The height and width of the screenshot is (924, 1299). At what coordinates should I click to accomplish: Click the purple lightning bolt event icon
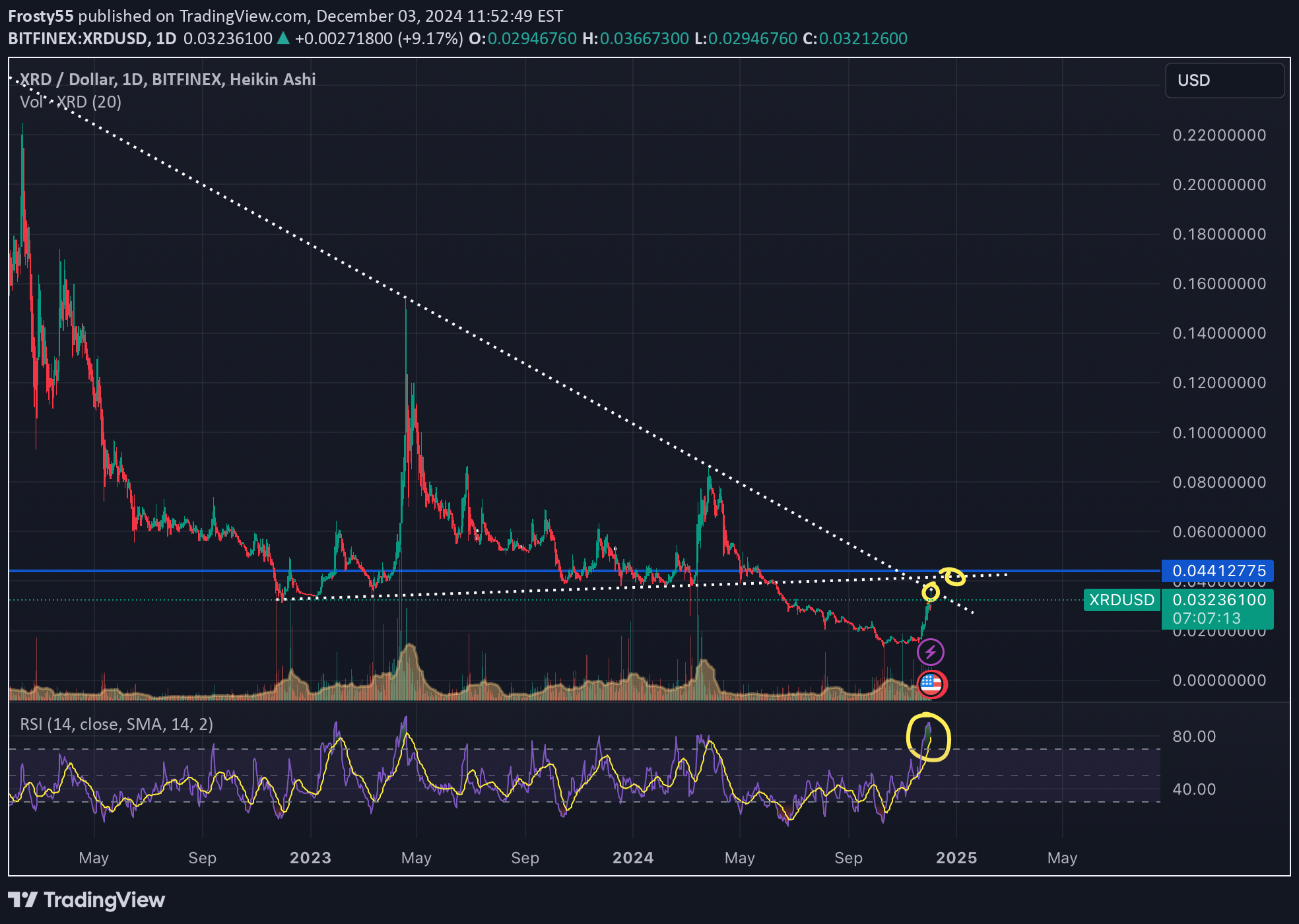point(930,652)
